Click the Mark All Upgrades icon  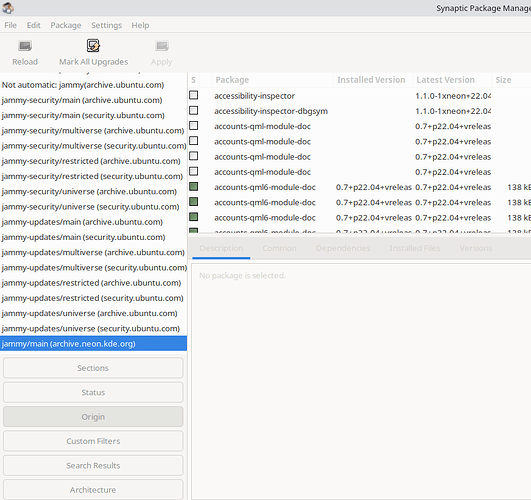93,46
